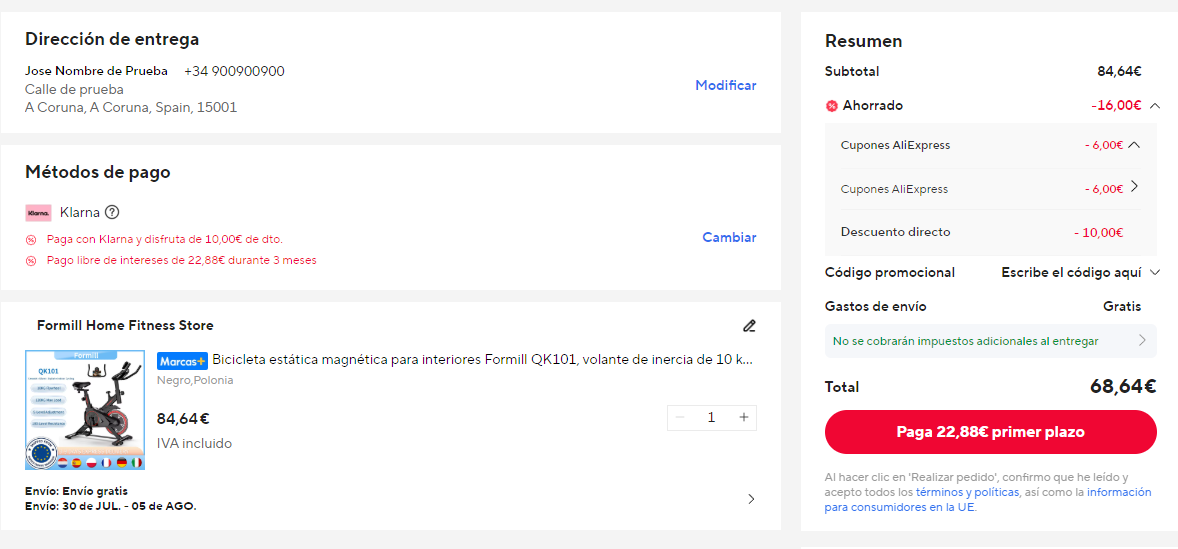This screenshot has height=549, width=1178.
Task: Click 'Escribe el código aquí' promo field
Action: click(x=1071, y=273)
